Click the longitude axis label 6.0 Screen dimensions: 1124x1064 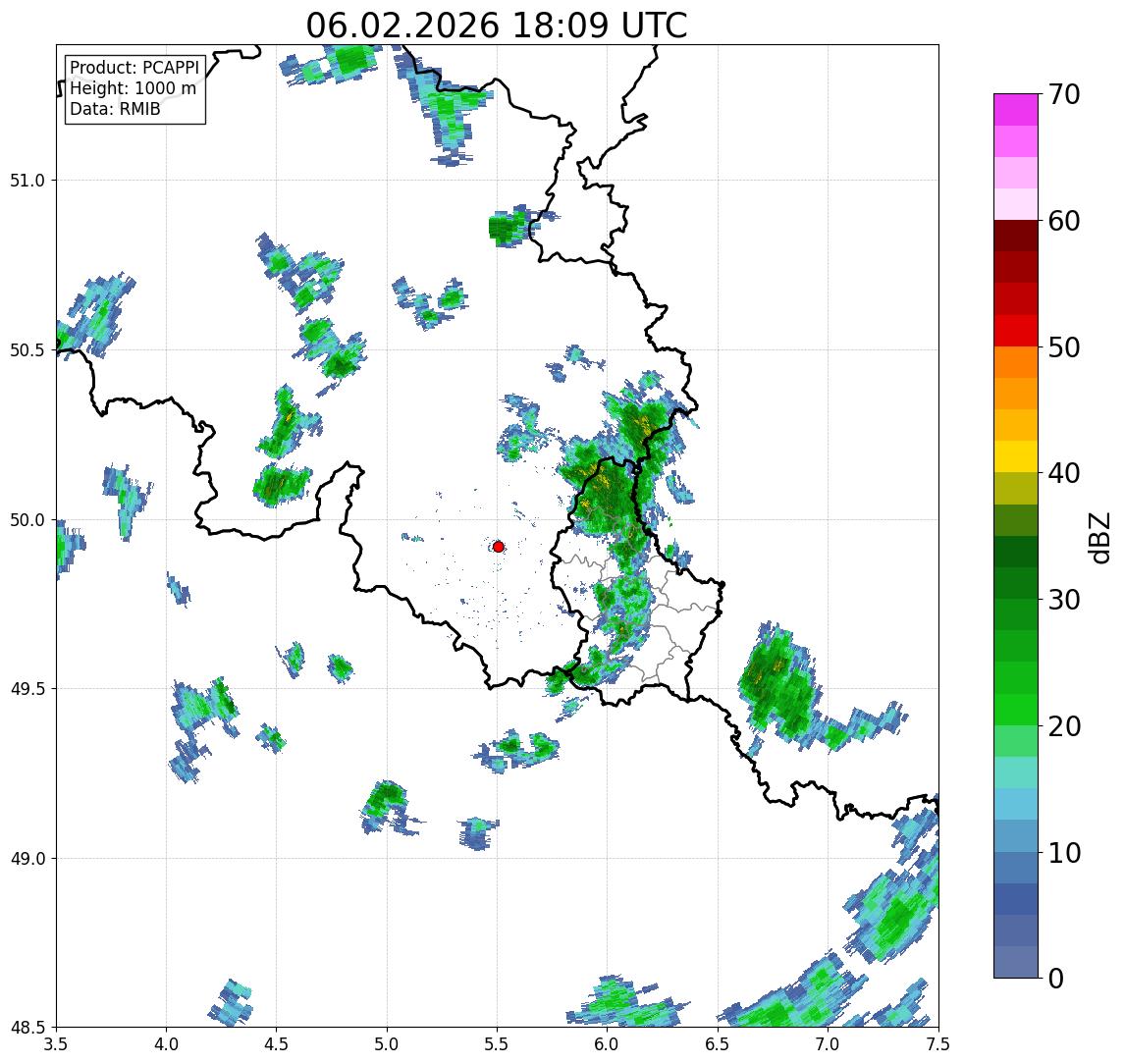click(608, 1044)
